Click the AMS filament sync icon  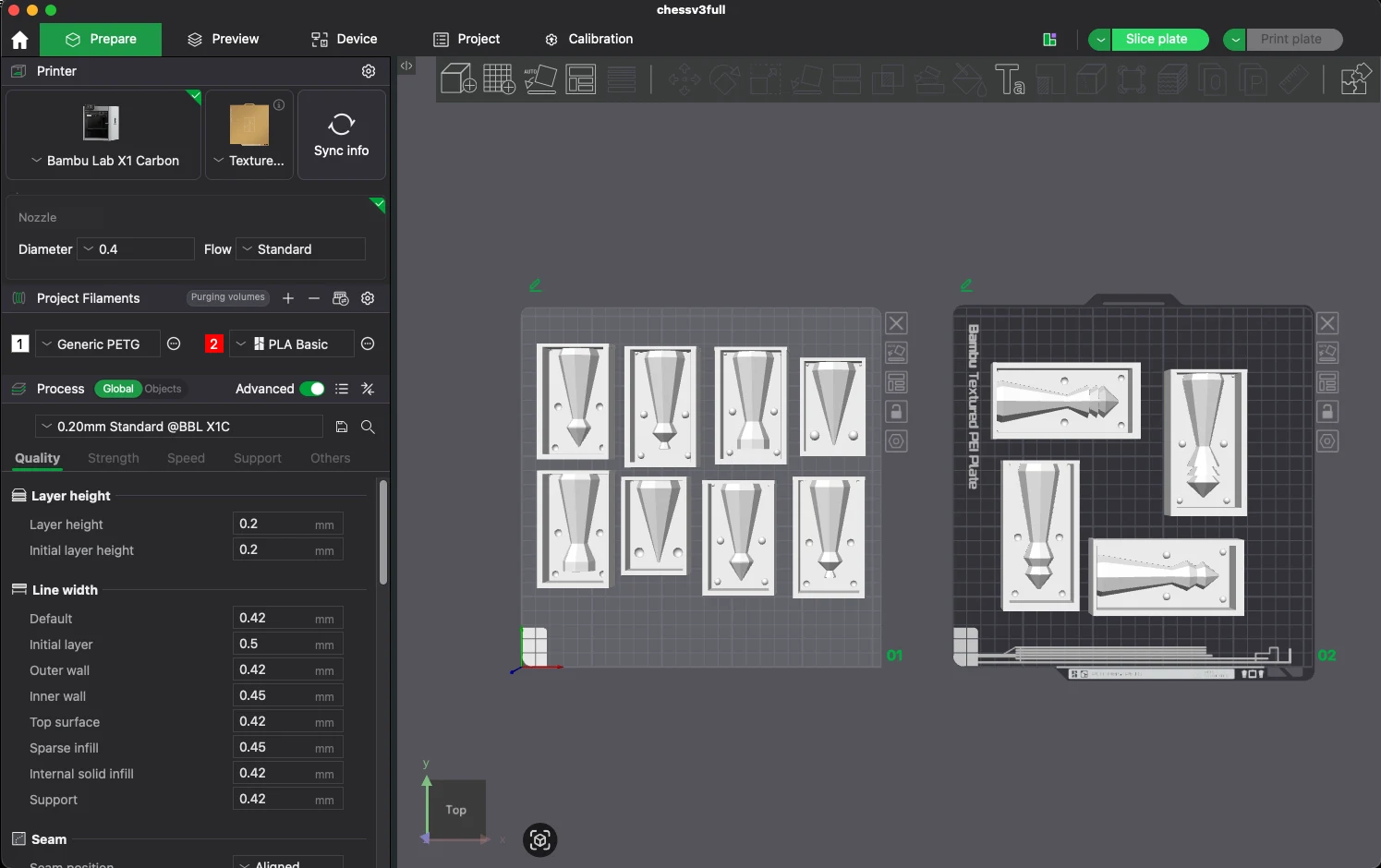341,298
